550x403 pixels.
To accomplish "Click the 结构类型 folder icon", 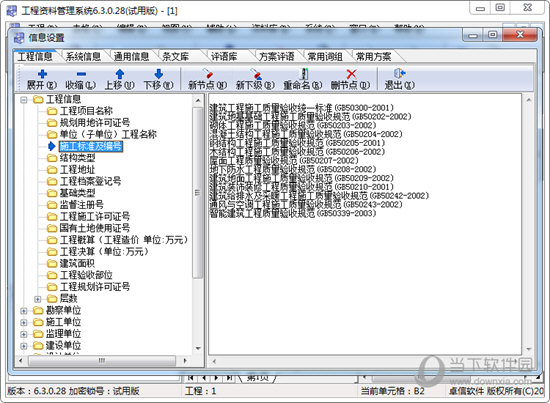I will pos(52,158).
